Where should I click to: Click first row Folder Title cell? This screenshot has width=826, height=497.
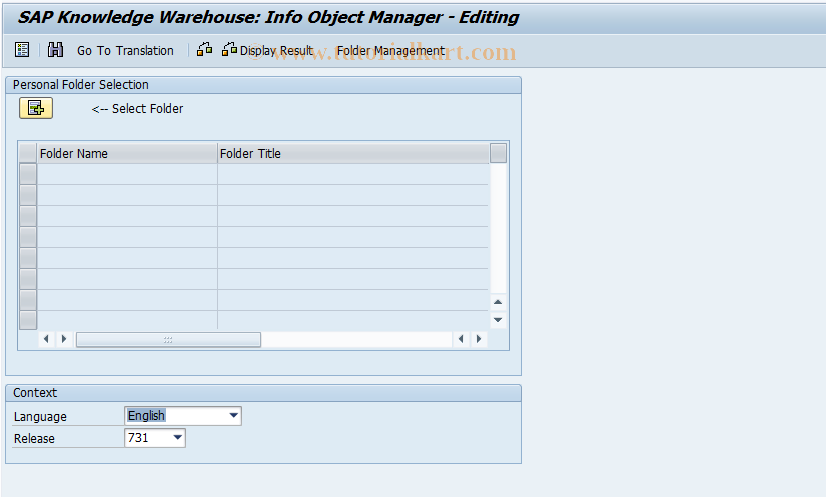(353, 174)
